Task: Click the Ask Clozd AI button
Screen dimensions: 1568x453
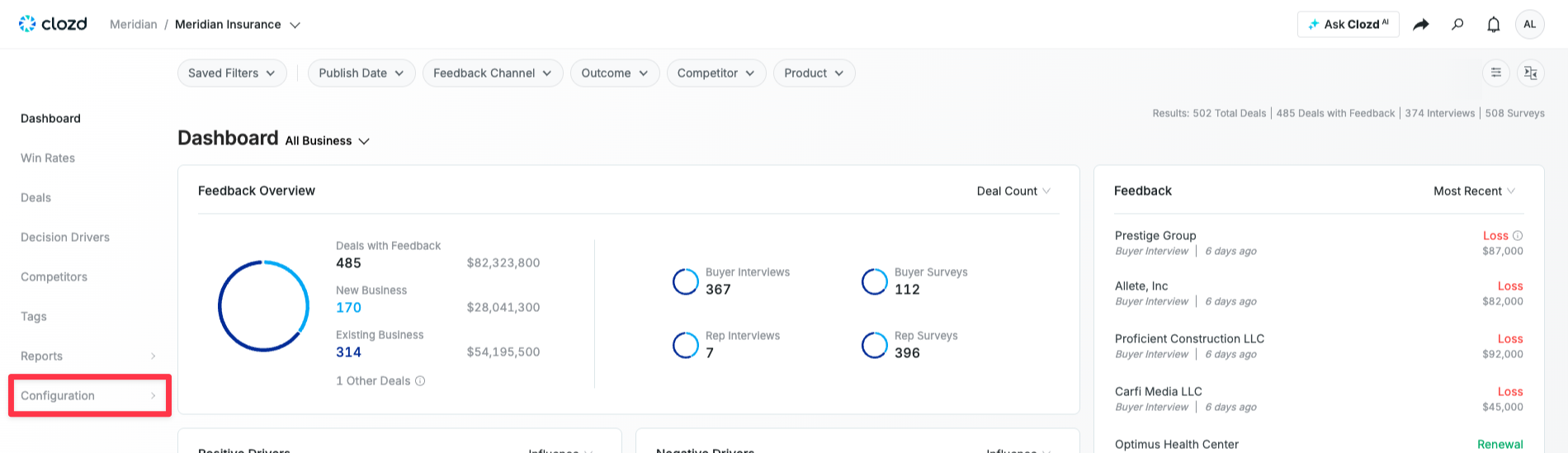Action: tap(1348, 25)
